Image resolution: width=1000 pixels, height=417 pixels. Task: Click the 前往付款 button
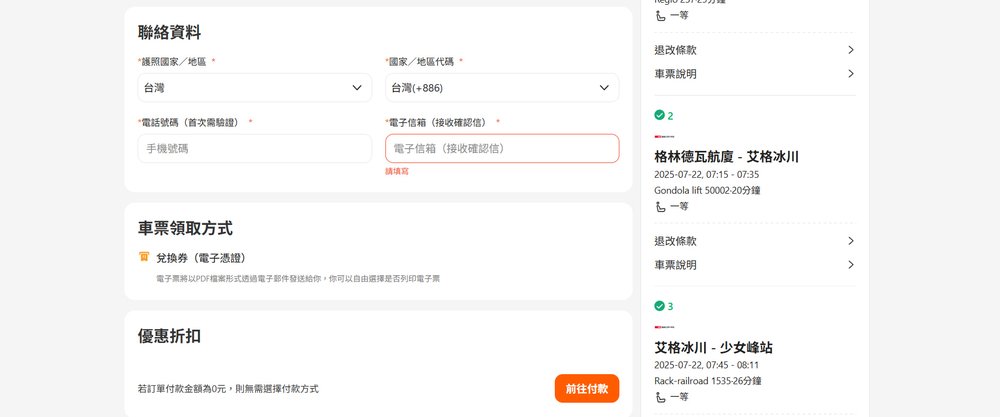[x=587, y=388]
